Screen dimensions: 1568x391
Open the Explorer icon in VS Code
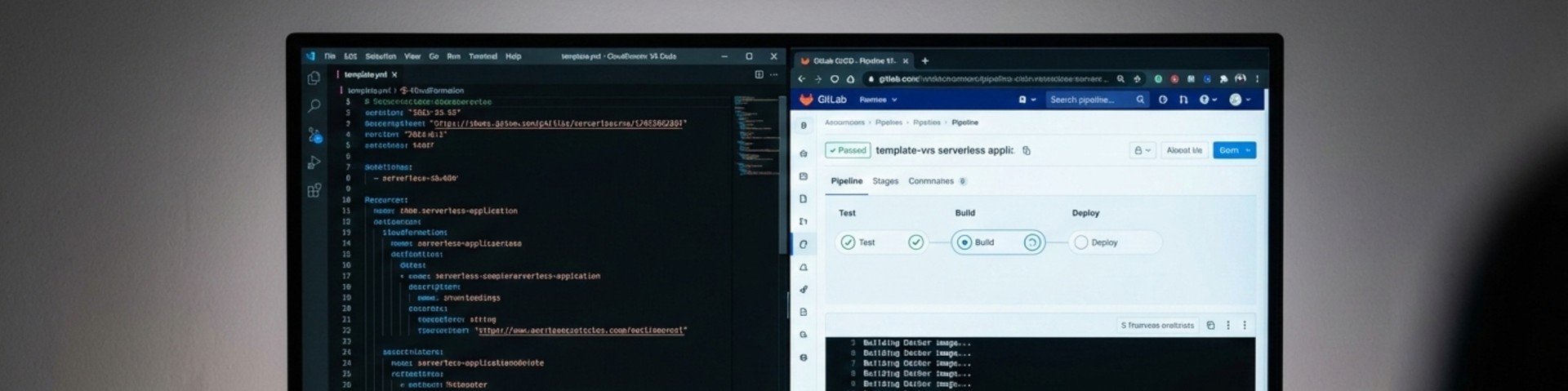pyautogui.click(x=314, y=78)
